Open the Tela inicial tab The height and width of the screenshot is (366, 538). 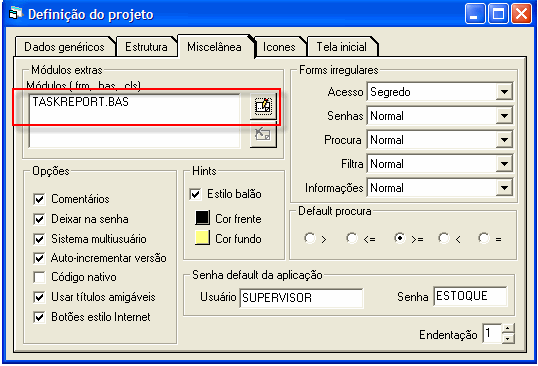tap(342, 47)
